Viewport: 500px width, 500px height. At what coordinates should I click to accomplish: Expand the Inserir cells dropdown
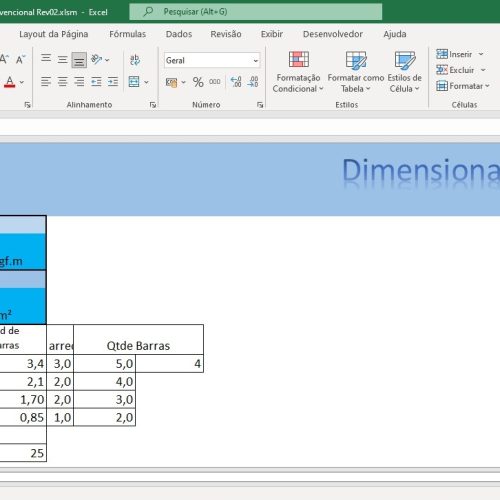[481, 54]
